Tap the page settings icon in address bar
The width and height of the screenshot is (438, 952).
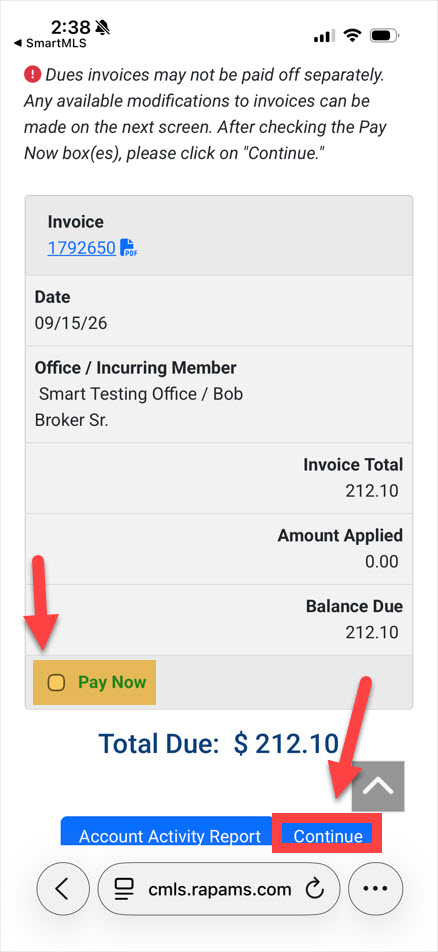(124, 889)
